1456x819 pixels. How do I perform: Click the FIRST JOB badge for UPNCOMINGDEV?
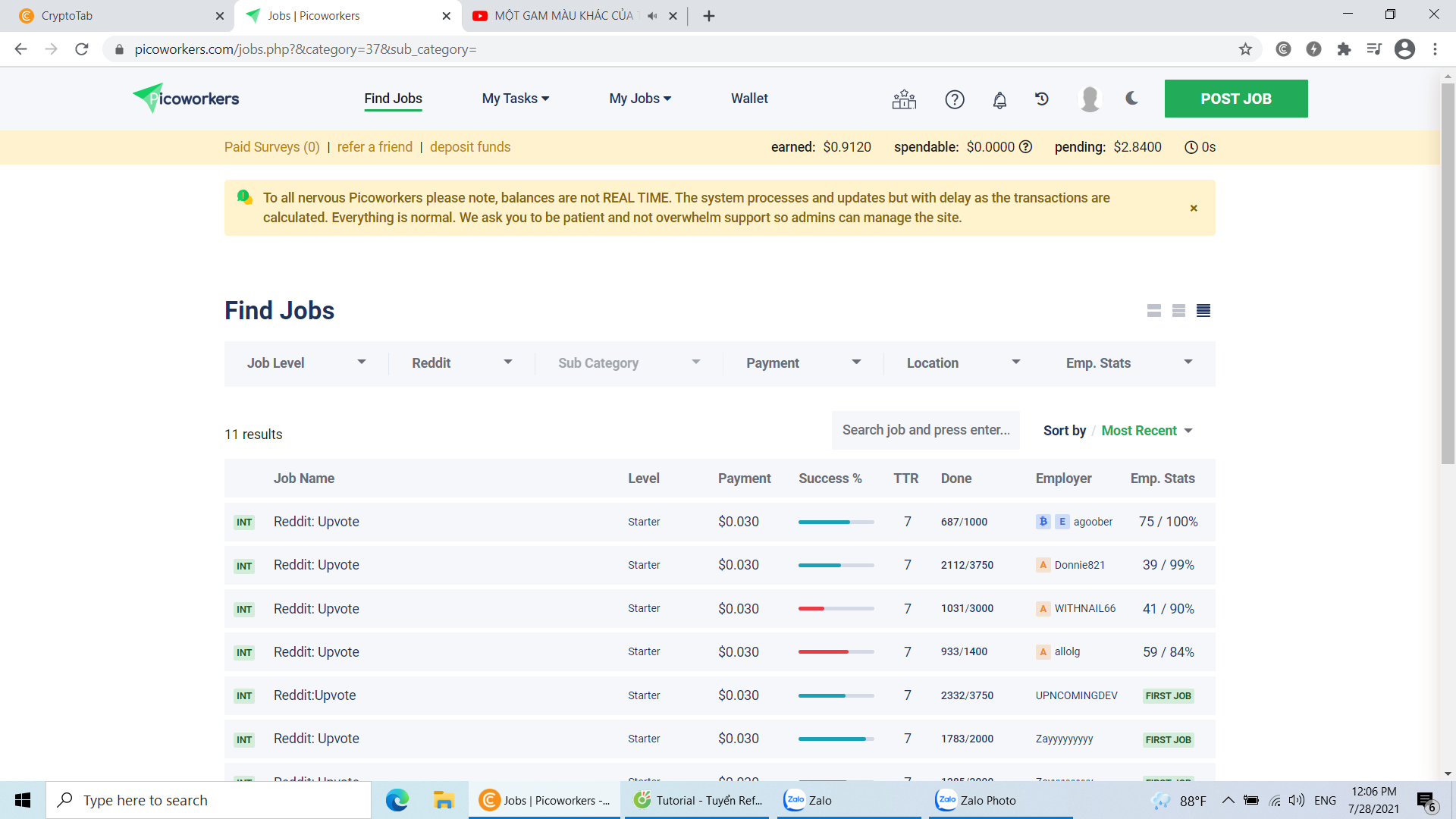tap(1168, 695)
